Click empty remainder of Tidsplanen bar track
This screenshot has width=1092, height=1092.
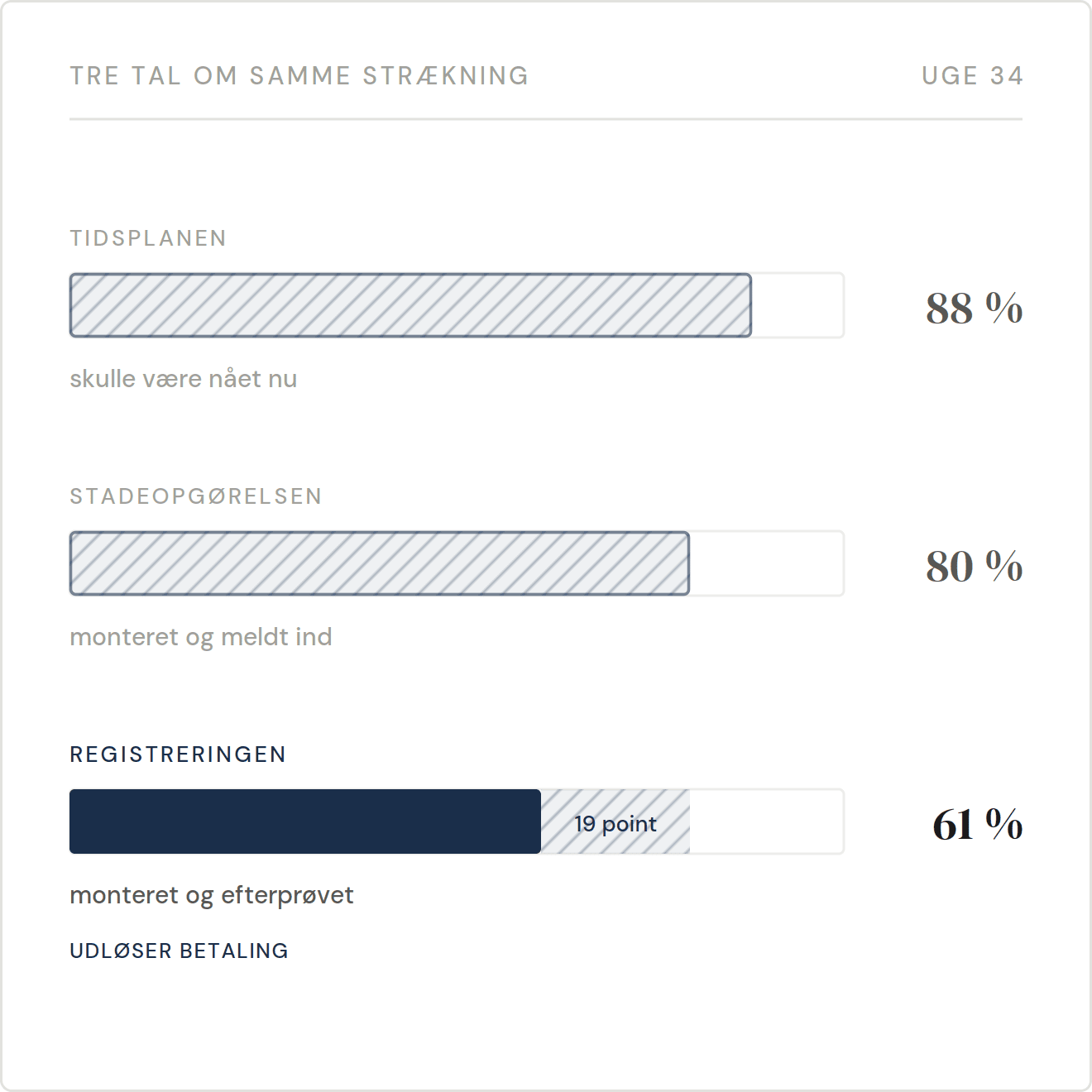pyautogui.click(x=798, y=305)
